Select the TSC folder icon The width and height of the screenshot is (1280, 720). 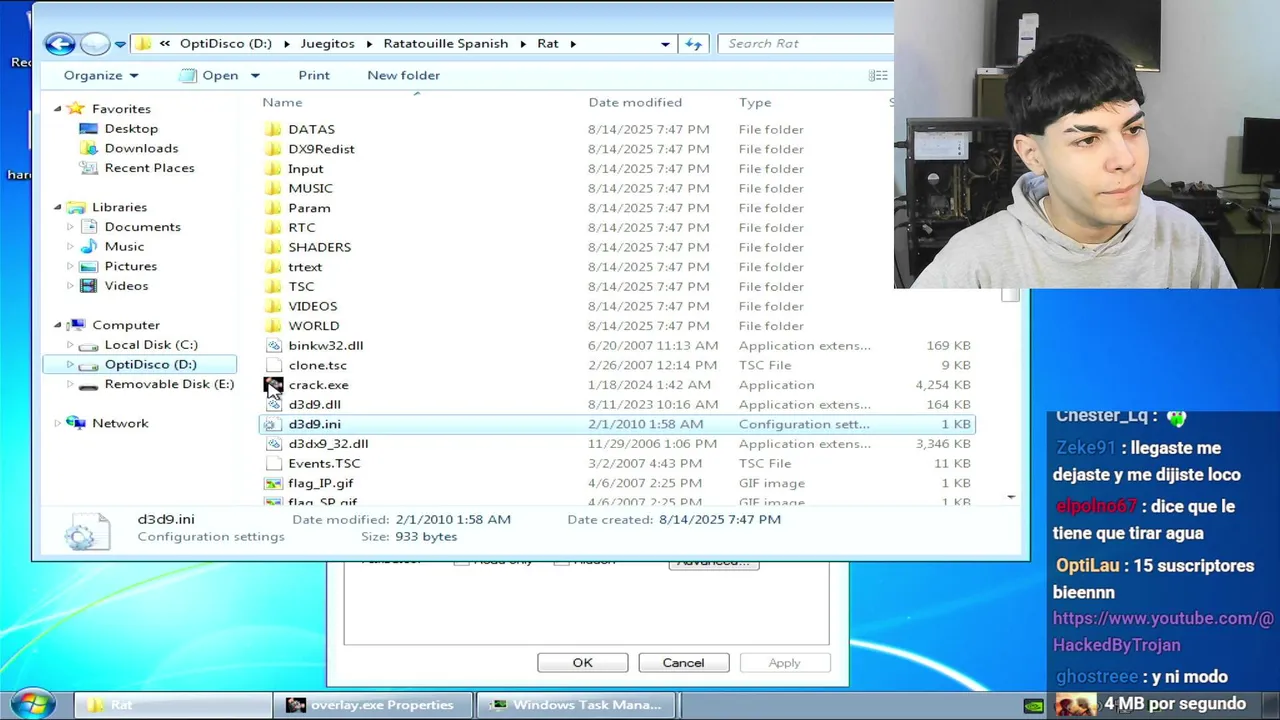pyautogui.click(x=274, y=286)
